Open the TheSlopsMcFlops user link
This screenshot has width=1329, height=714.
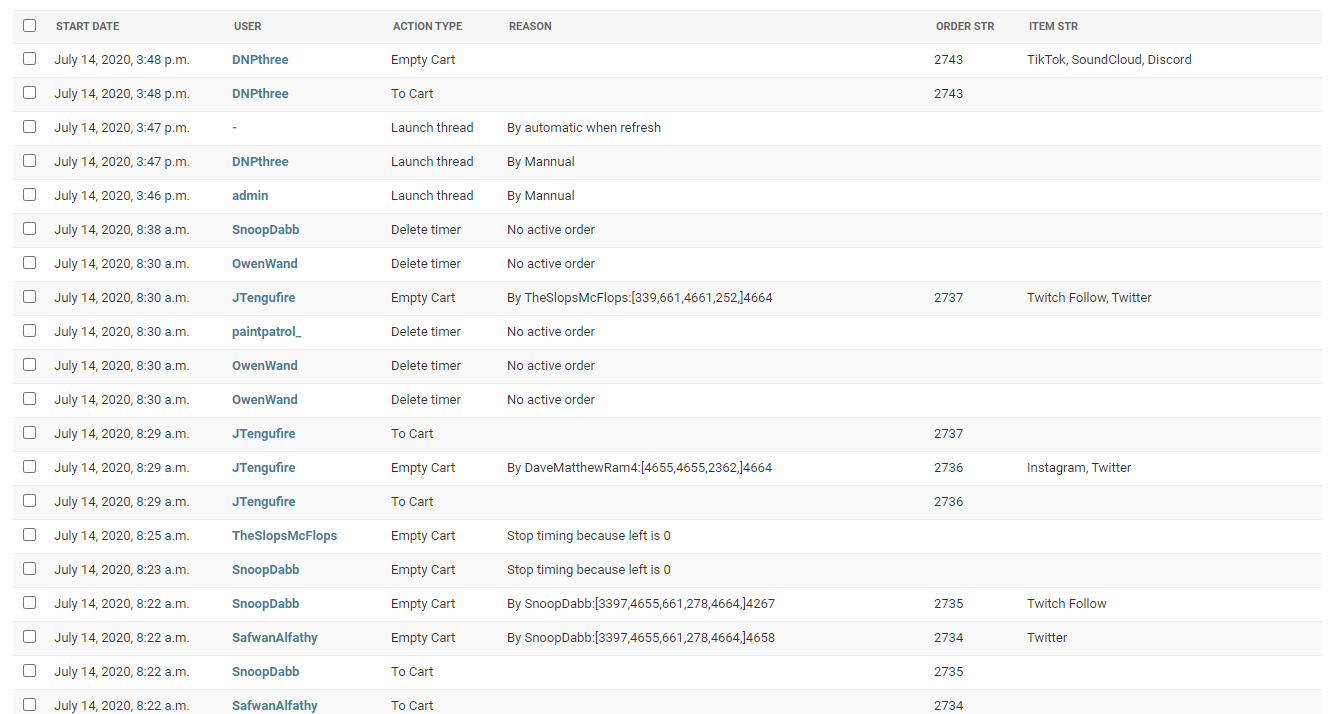pos(284,535)
